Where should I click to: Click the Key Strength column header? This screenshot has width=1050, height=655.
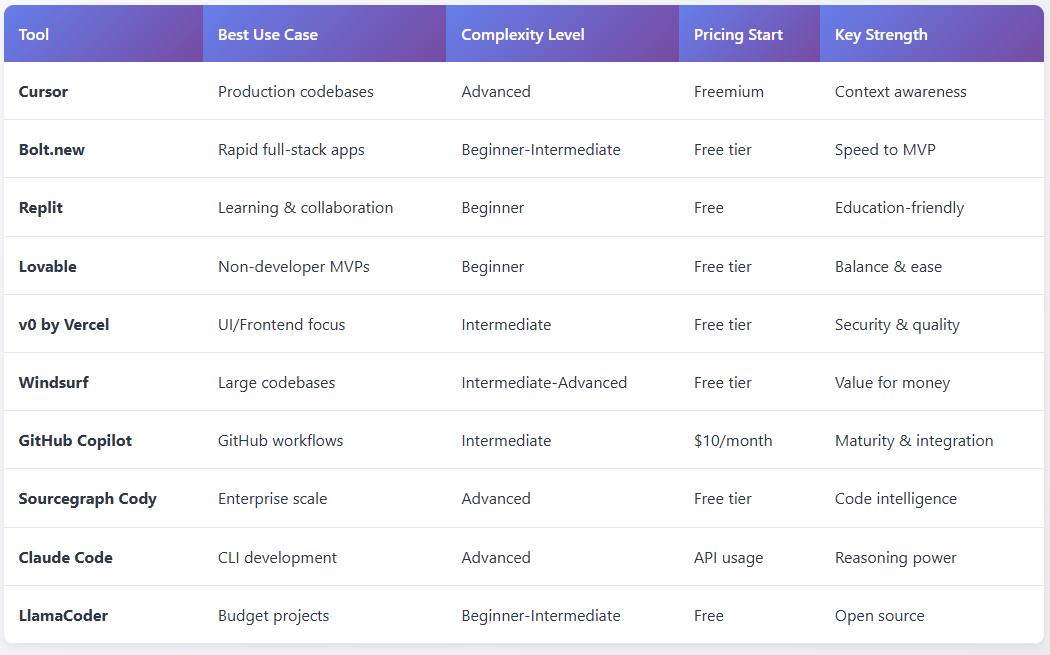(881, 35)
